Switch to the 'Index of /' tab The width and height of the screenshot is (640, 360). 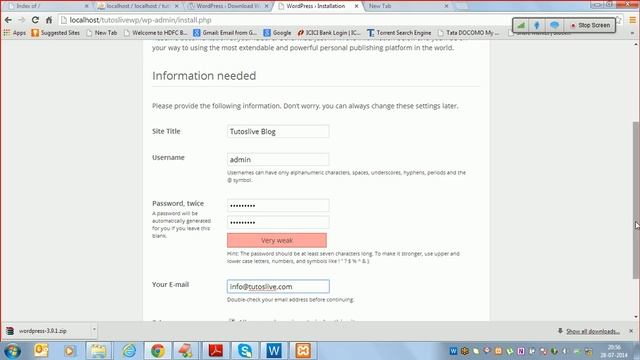tap(45, 6)
